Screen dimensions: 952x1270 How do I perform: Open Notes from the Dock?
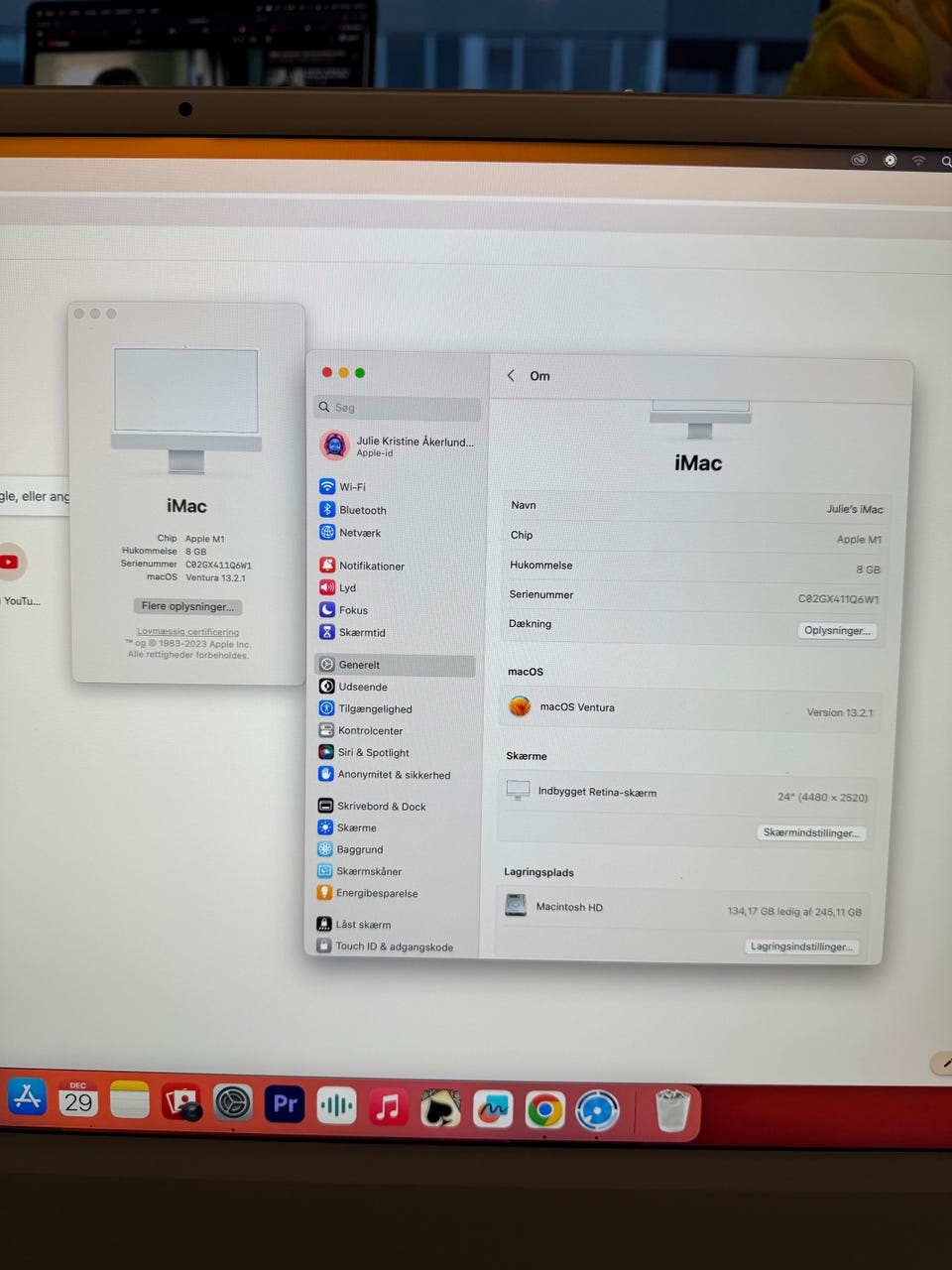130,1100
